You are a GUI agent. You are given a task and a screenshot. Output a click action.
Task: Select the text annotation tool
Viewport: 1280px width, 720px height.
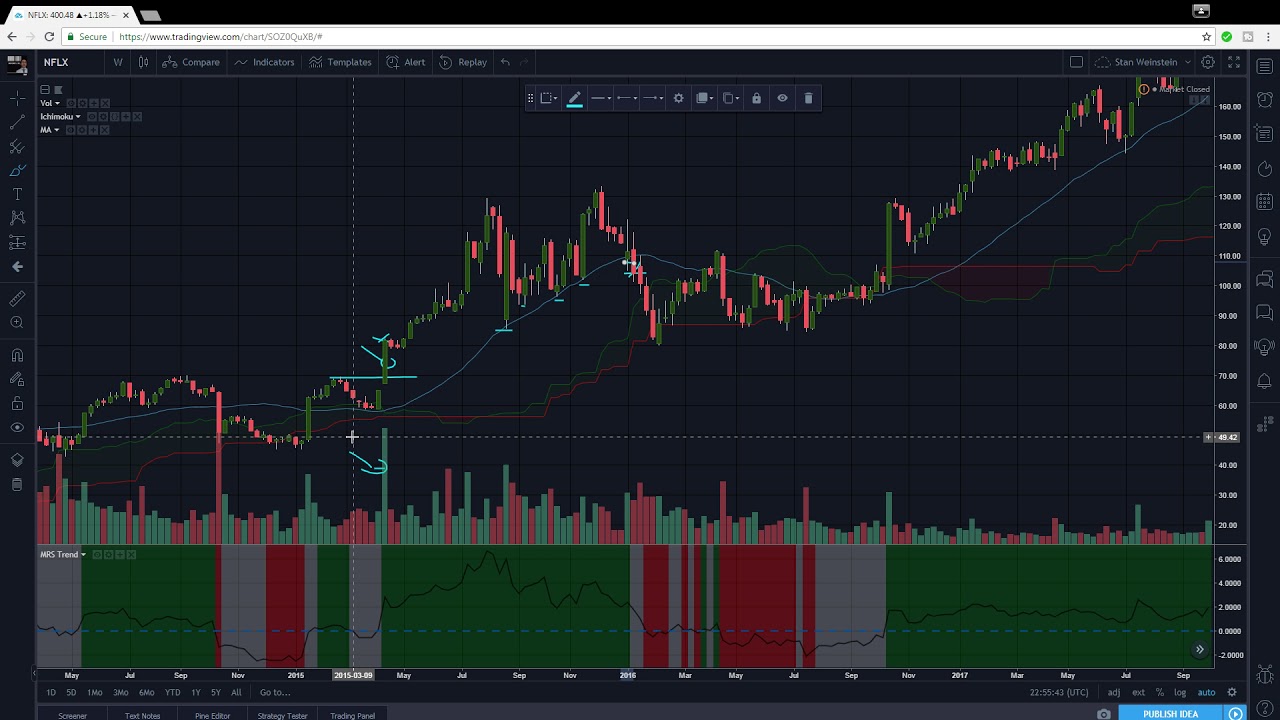[x=17, y=194]
